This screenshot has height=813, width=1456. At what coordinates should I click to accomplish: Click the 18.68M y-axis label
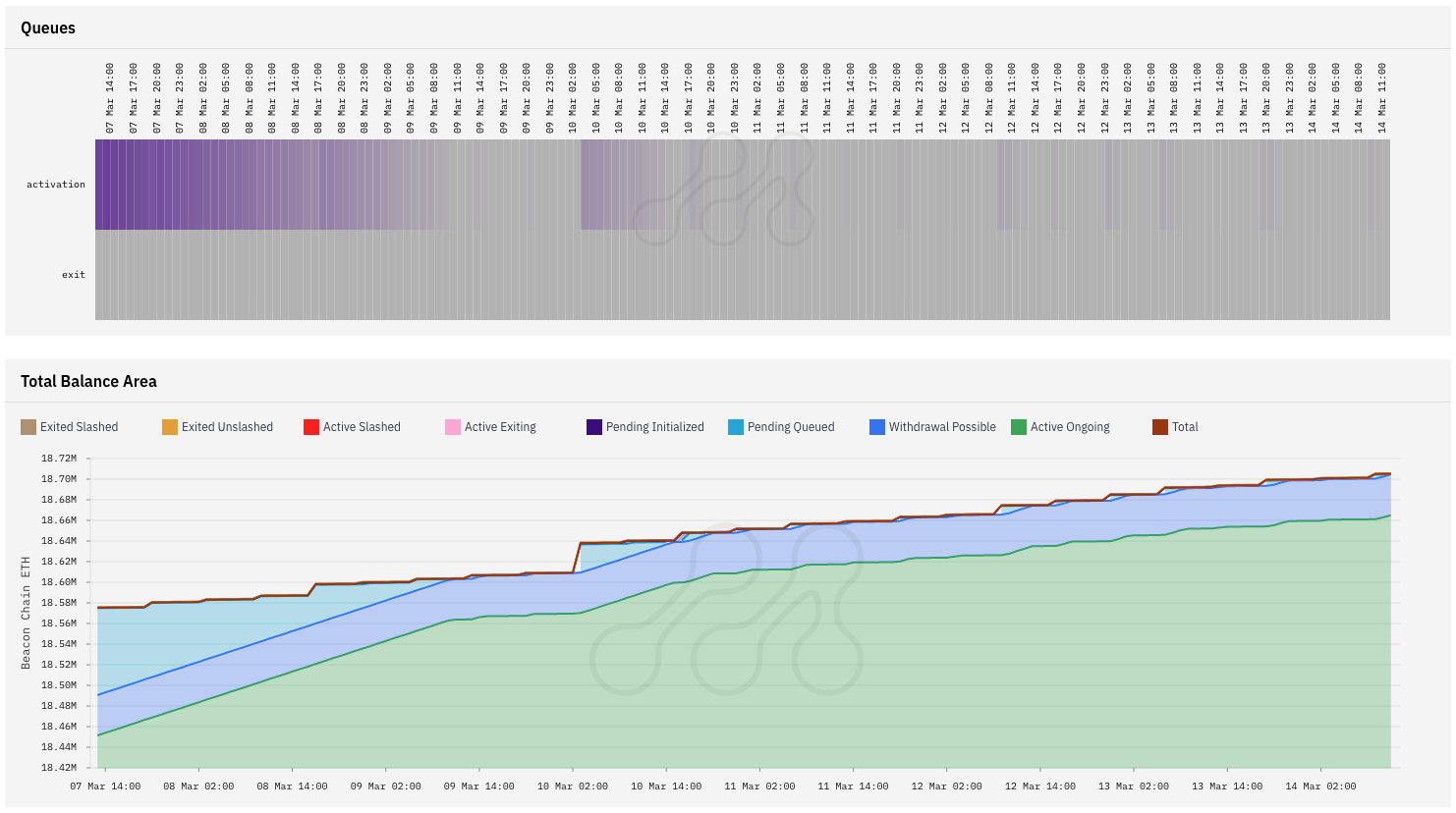(59, 500)
